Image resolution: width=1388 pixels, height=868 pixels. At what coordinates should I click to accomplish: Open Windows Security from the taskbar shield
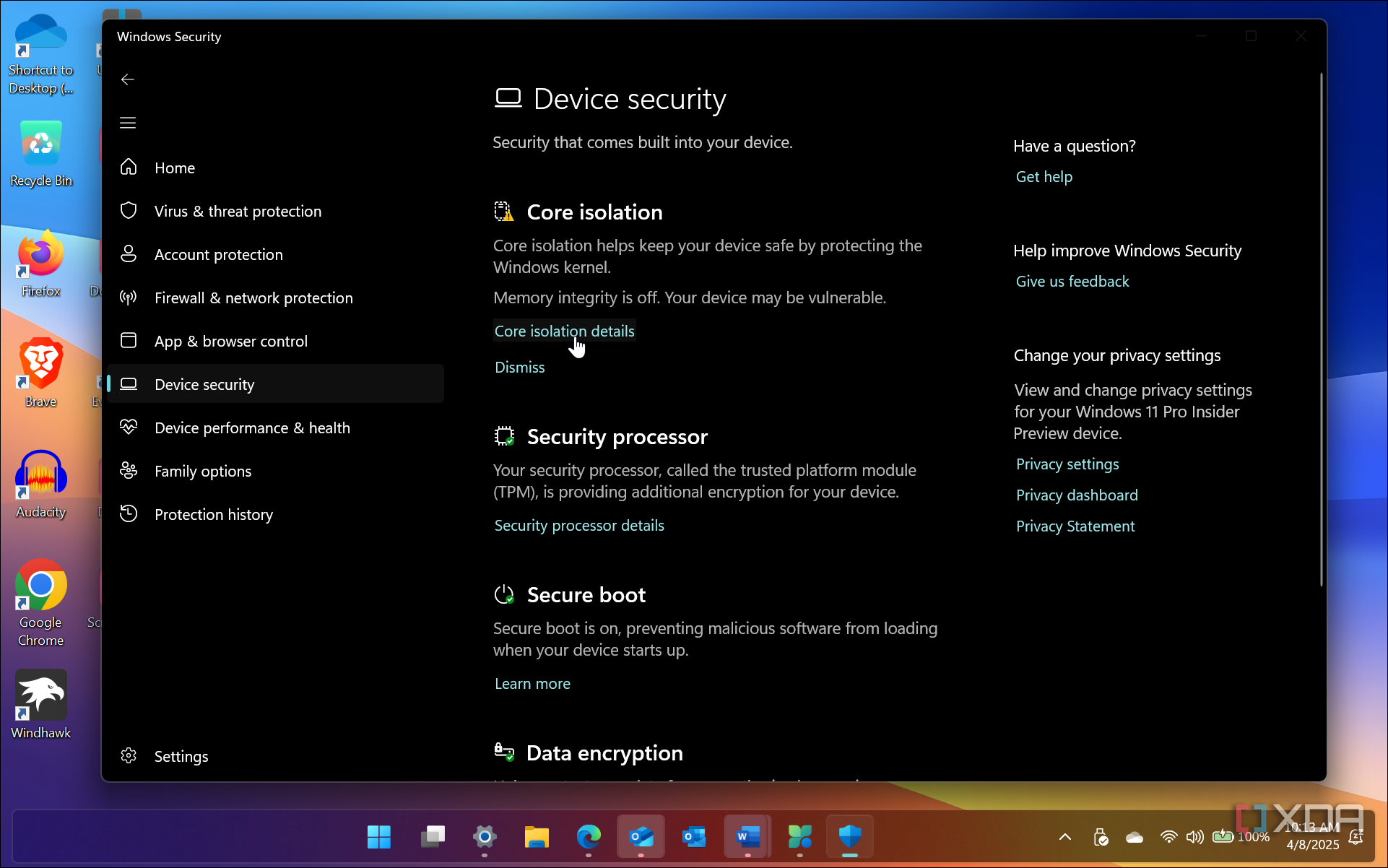click(850, 837)
